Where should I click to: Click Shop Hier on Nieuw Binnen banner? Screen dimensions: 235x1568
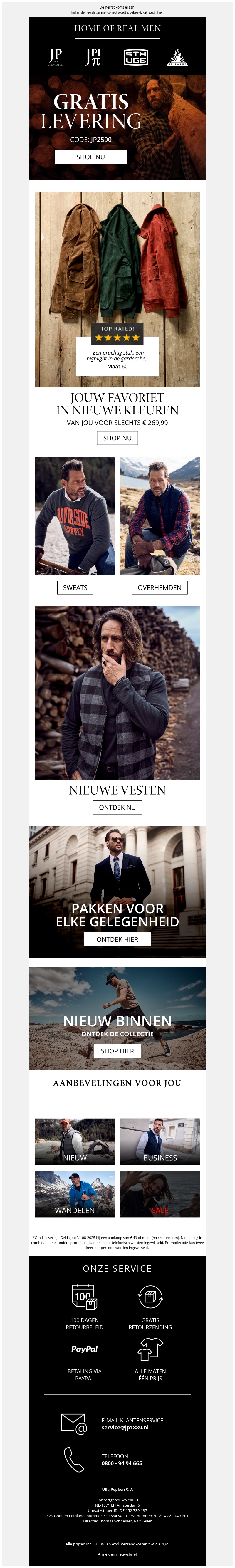click(x=117, y=1051)
